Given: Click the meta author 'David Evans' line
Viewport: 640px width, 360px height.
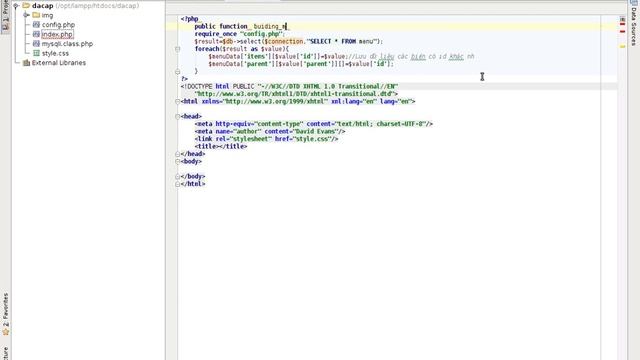Looking at the screenshot, I should click(270, 131).
